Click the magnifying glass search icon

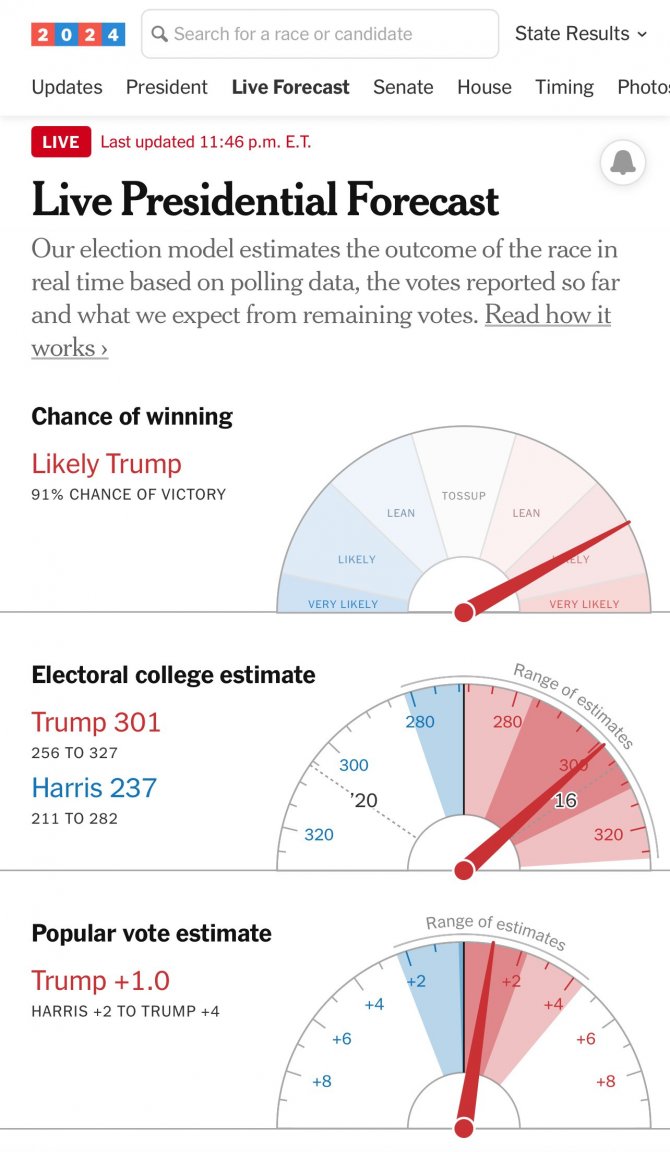159,34
